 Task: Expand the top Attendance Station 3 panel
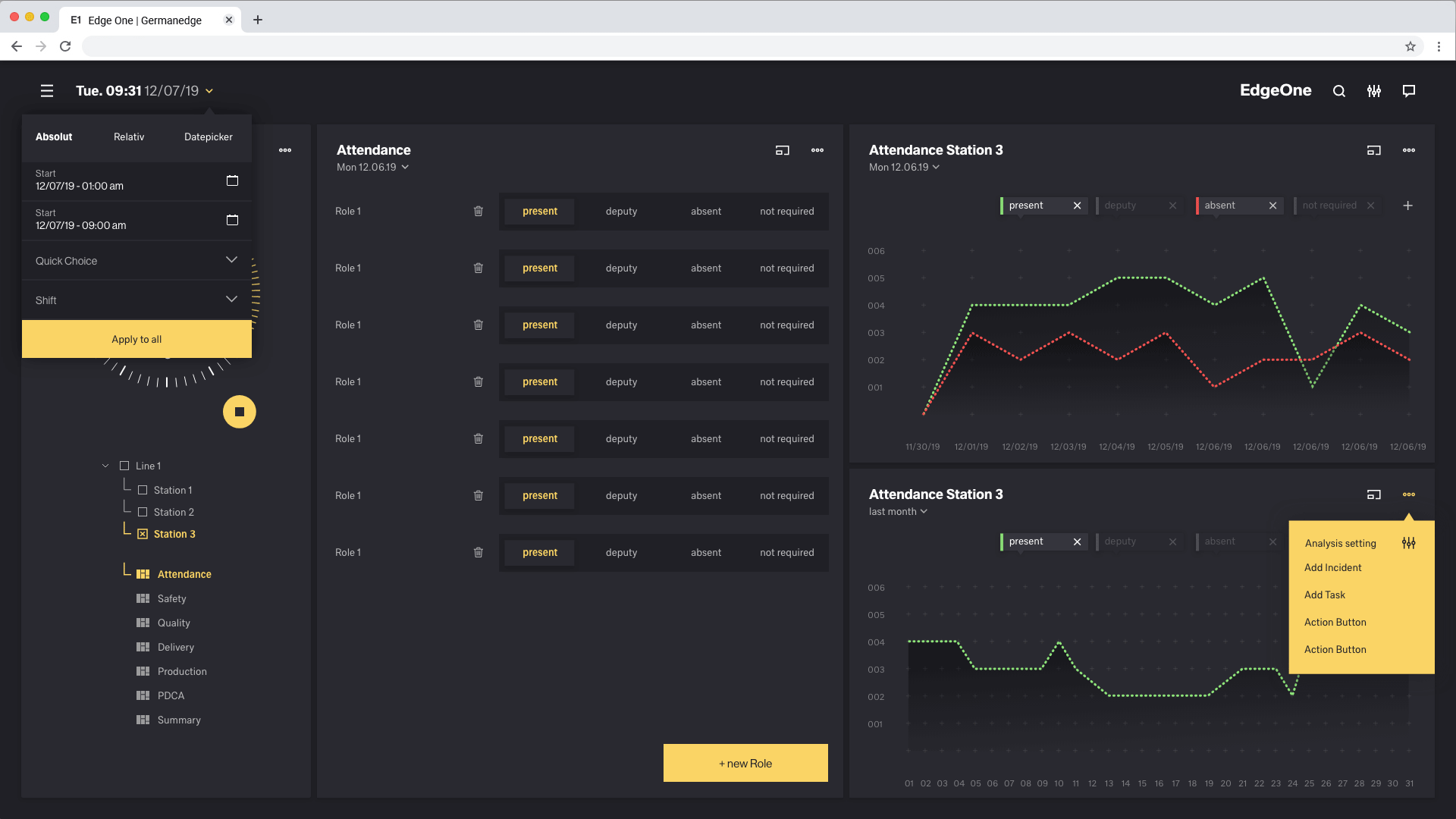[x=1373, y=150]
